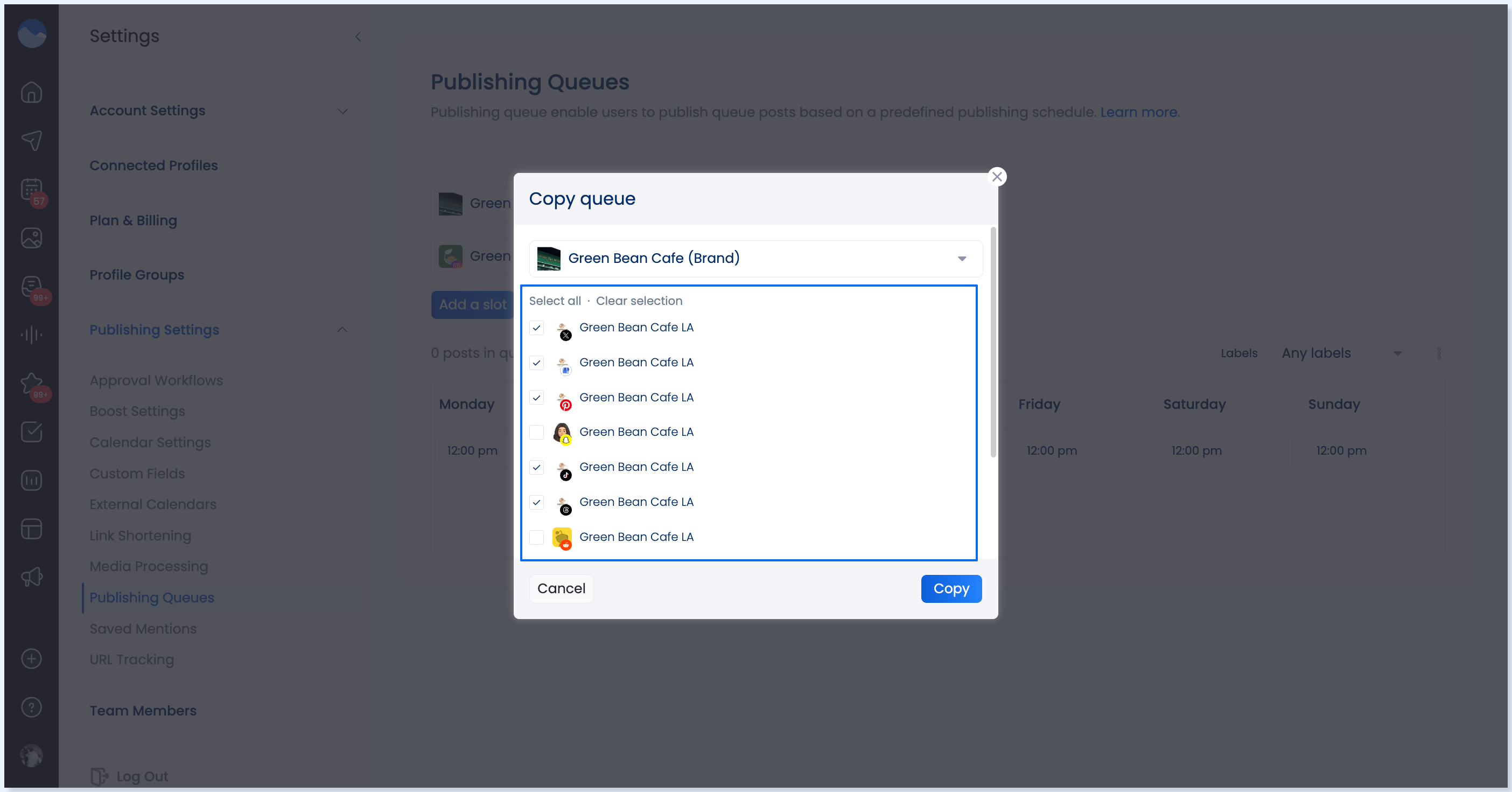1512x792 pixels.
Task: Click the app logo at top left
Action: point(32,33)
